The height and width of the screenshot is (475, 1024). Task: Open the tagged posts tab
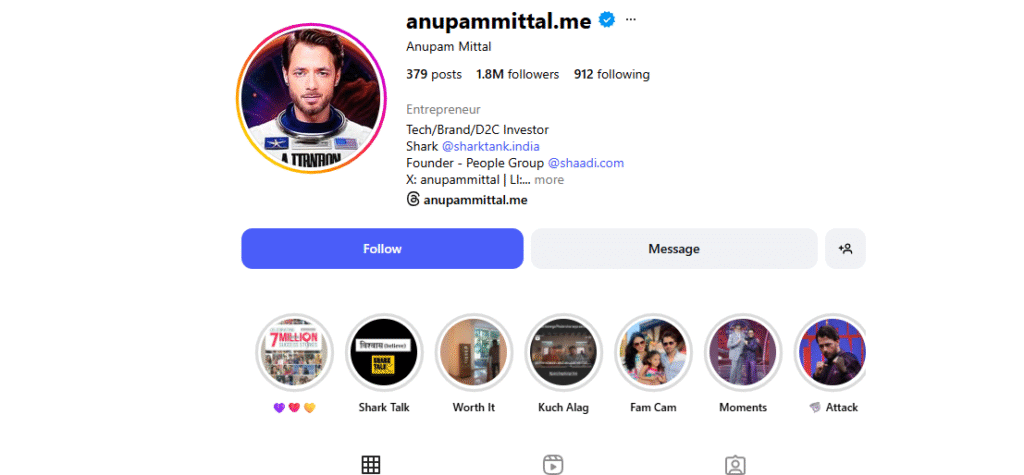pyautogui.click(x=735, y=465)
